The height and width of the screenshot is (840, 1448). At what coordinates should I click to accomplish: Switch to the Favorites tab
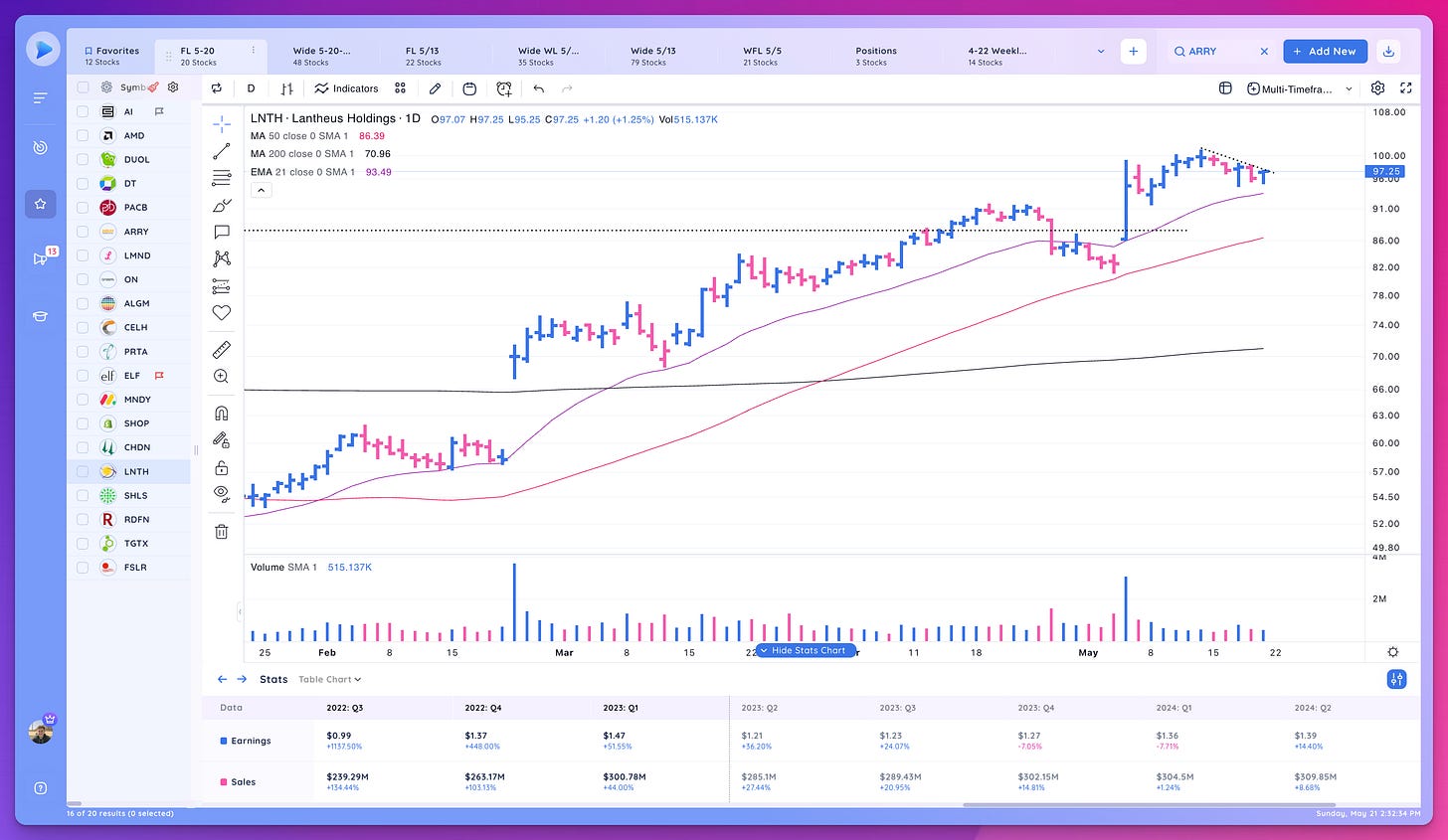coord(112,56)
